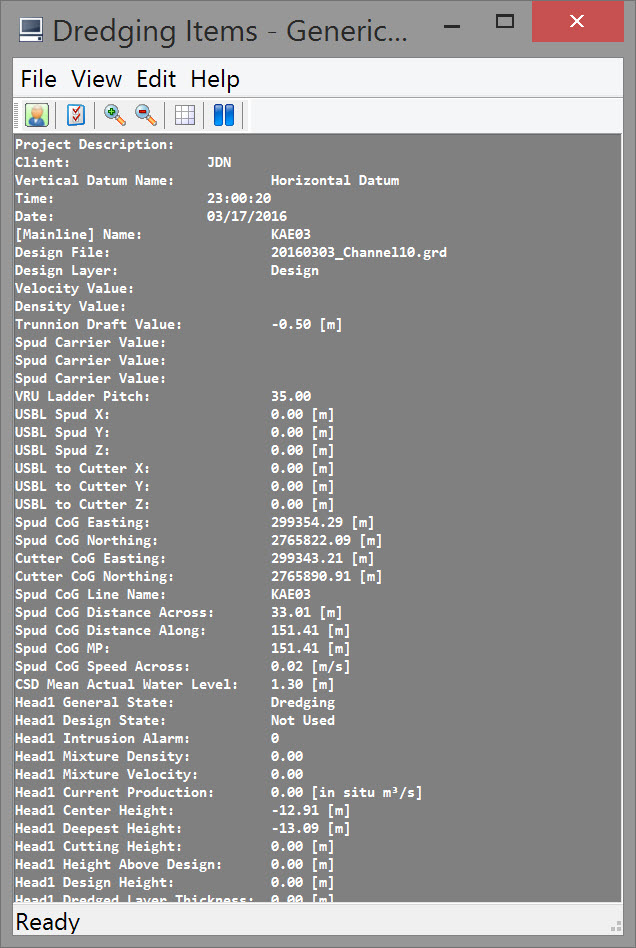The width and height of the screenshot is (636, 948).
Task: Click the toolbar drag handle grip
Action: pyautogui.click(x=17, y=116)
